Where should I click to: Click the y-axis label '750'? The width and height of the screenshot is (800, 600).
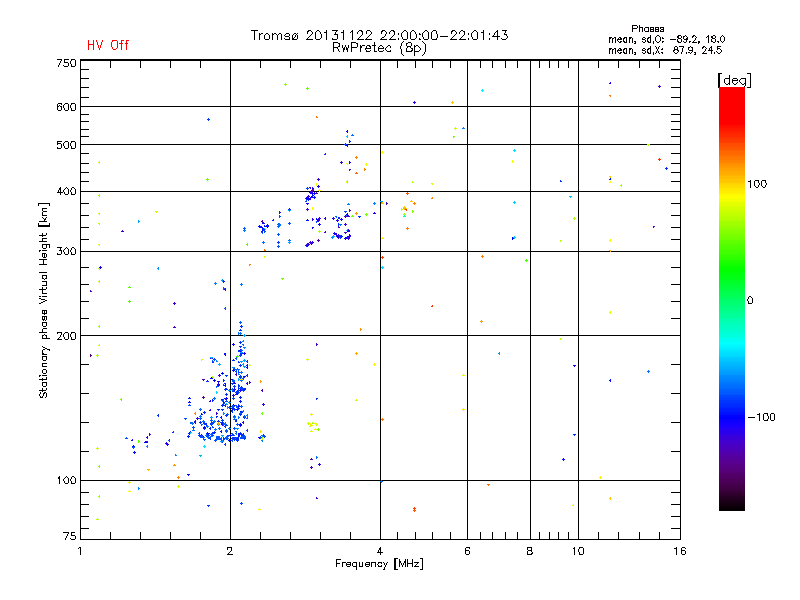66,63
